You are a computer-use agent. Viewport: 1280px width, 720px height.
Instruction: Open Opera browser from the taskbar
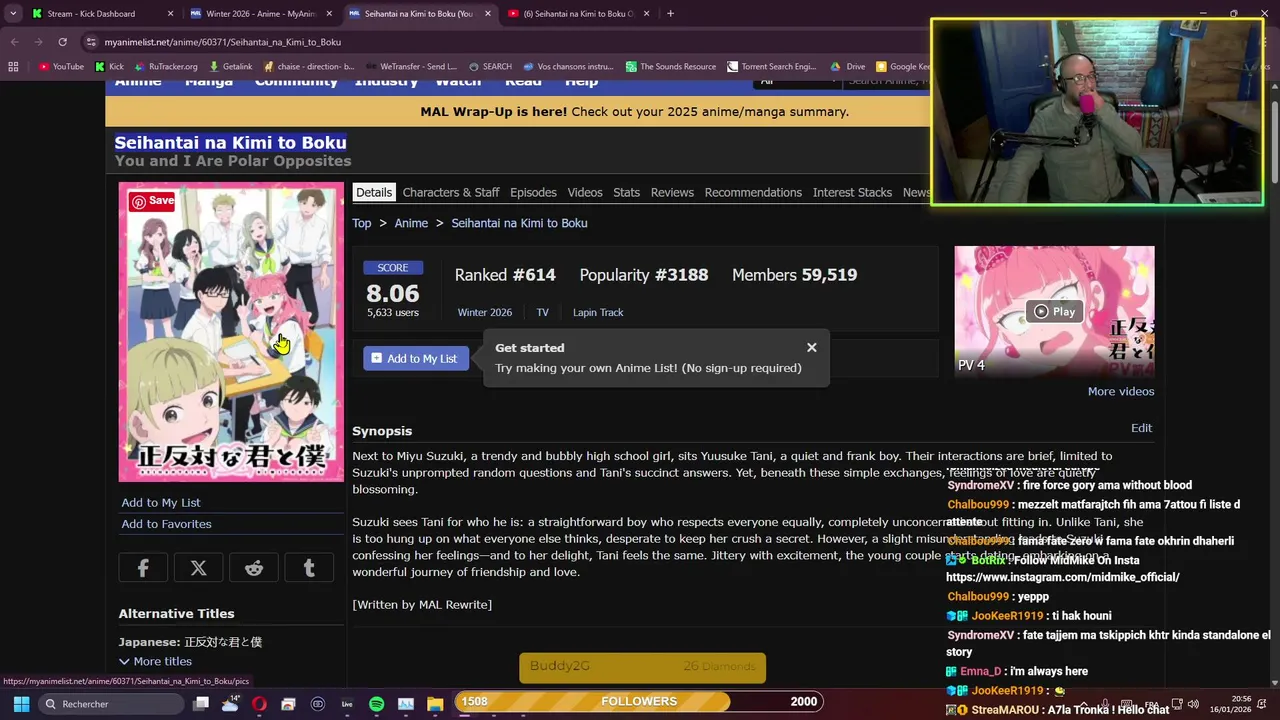point(259,704)
